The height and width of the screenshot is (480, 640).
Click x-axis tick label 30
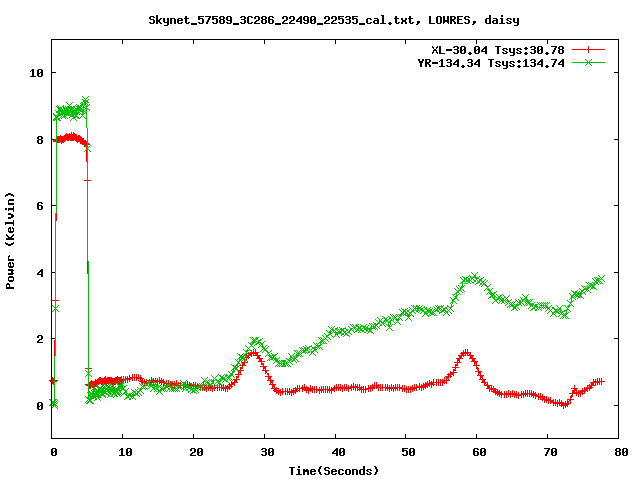tap(267, 452)
